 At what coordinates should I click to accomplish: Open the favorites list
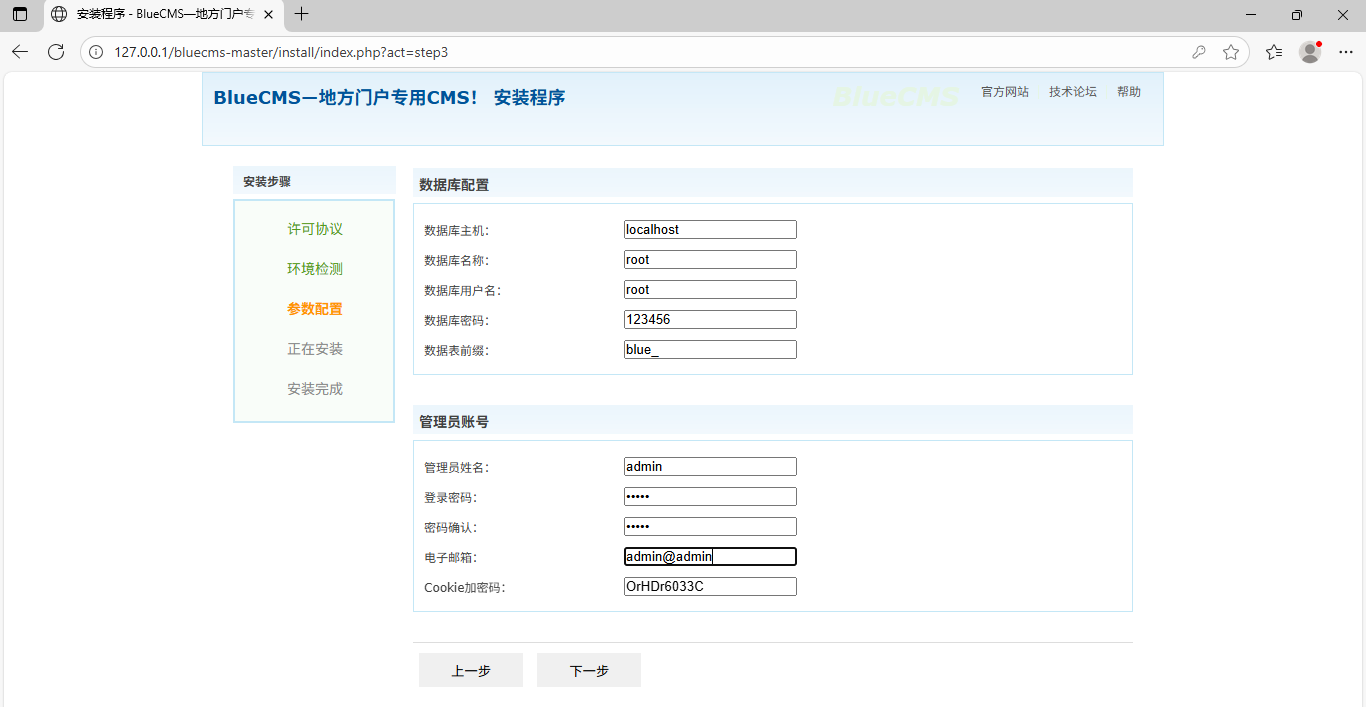coord(1274,52)
